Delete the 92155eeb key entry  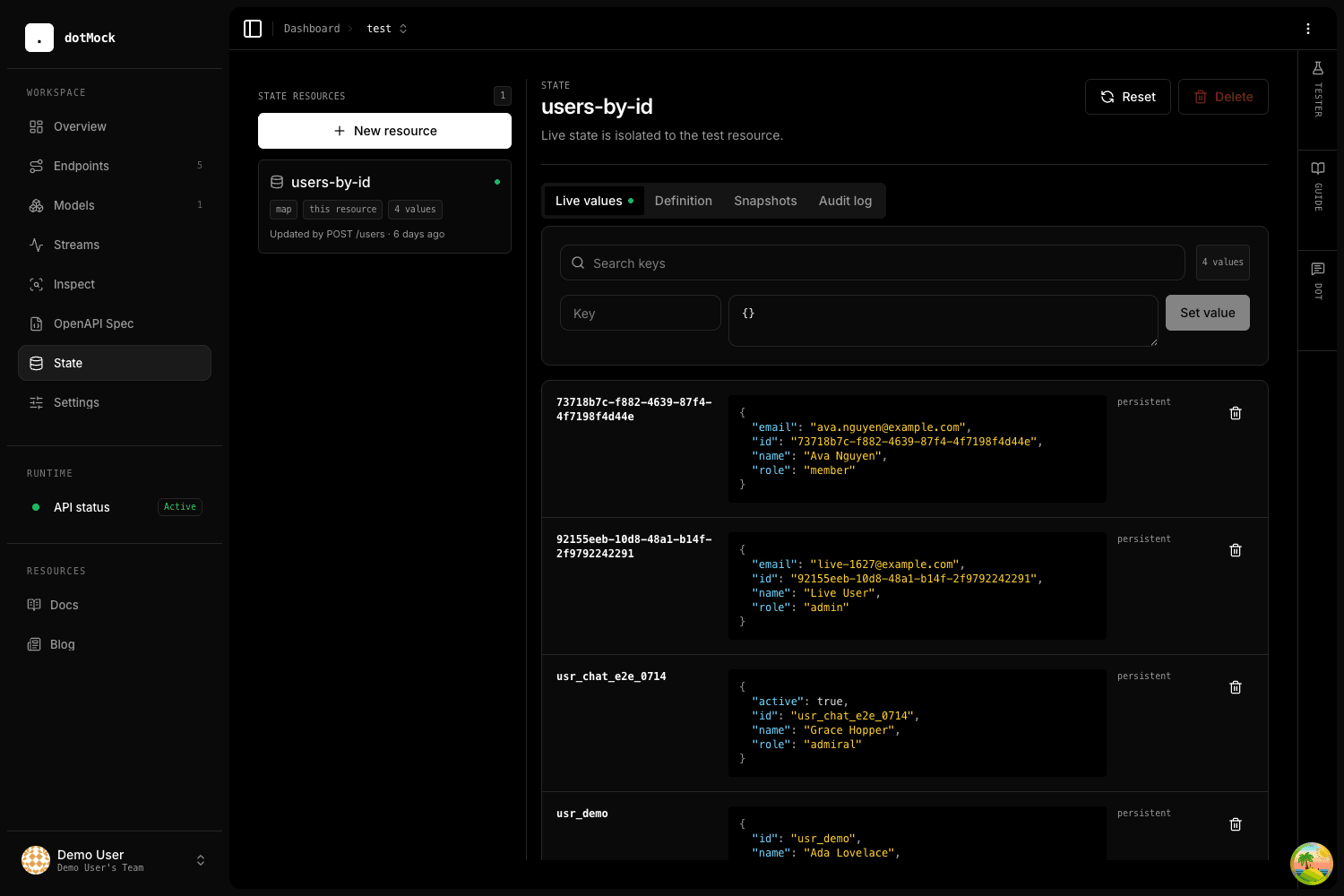[1236, 550]
